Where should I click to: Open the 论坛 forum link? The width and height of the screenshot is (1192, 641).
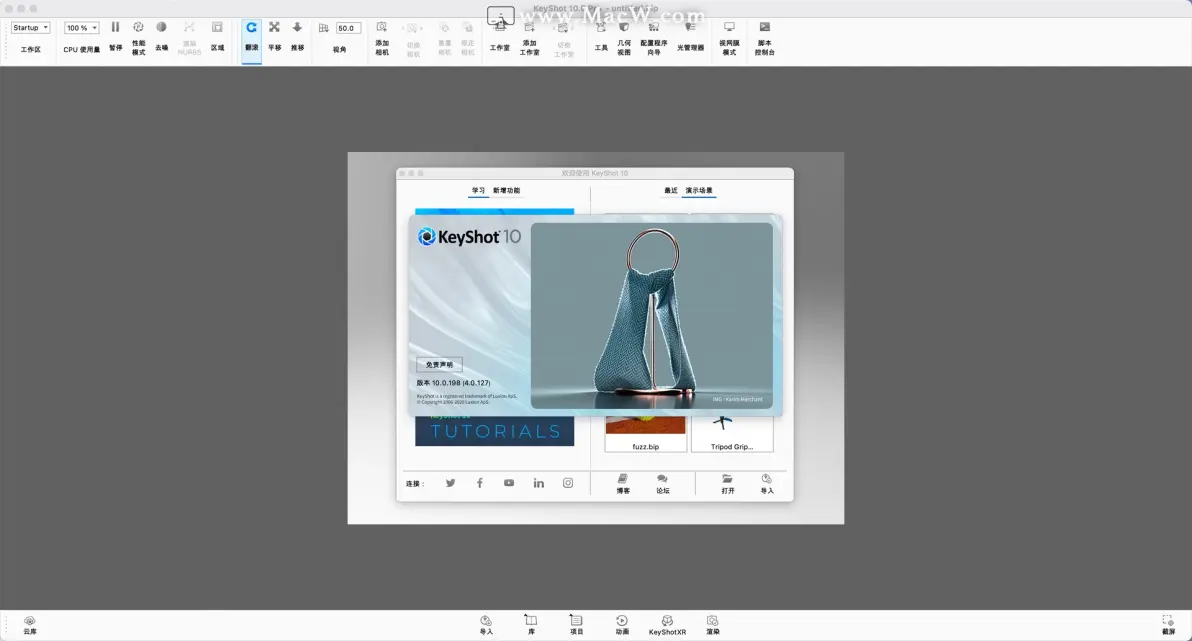[x=663, y=484]
